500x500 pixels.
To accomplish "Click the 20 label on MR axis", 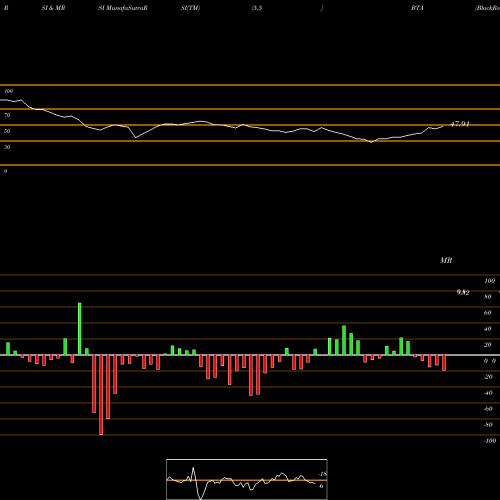I will click(x=488, y=345).
